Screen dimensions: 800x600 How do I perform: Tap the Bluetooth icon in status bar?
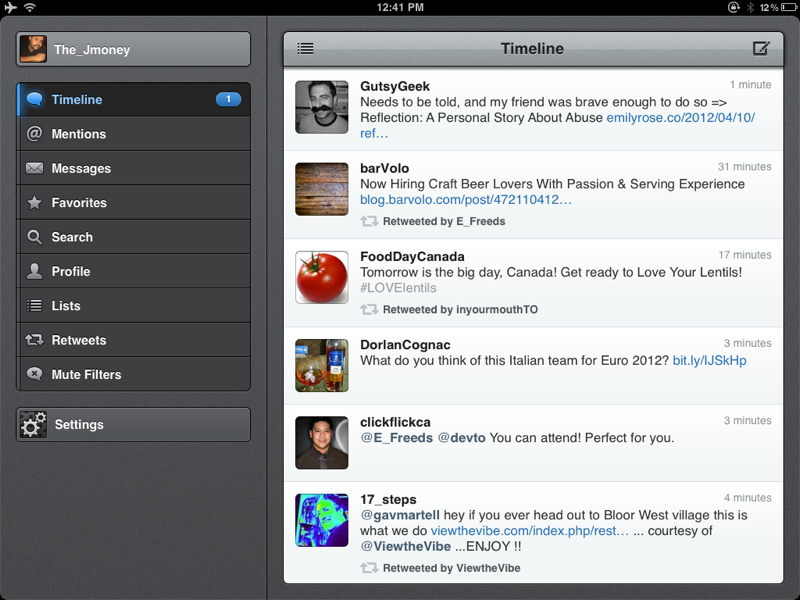(x=750, y=7)
